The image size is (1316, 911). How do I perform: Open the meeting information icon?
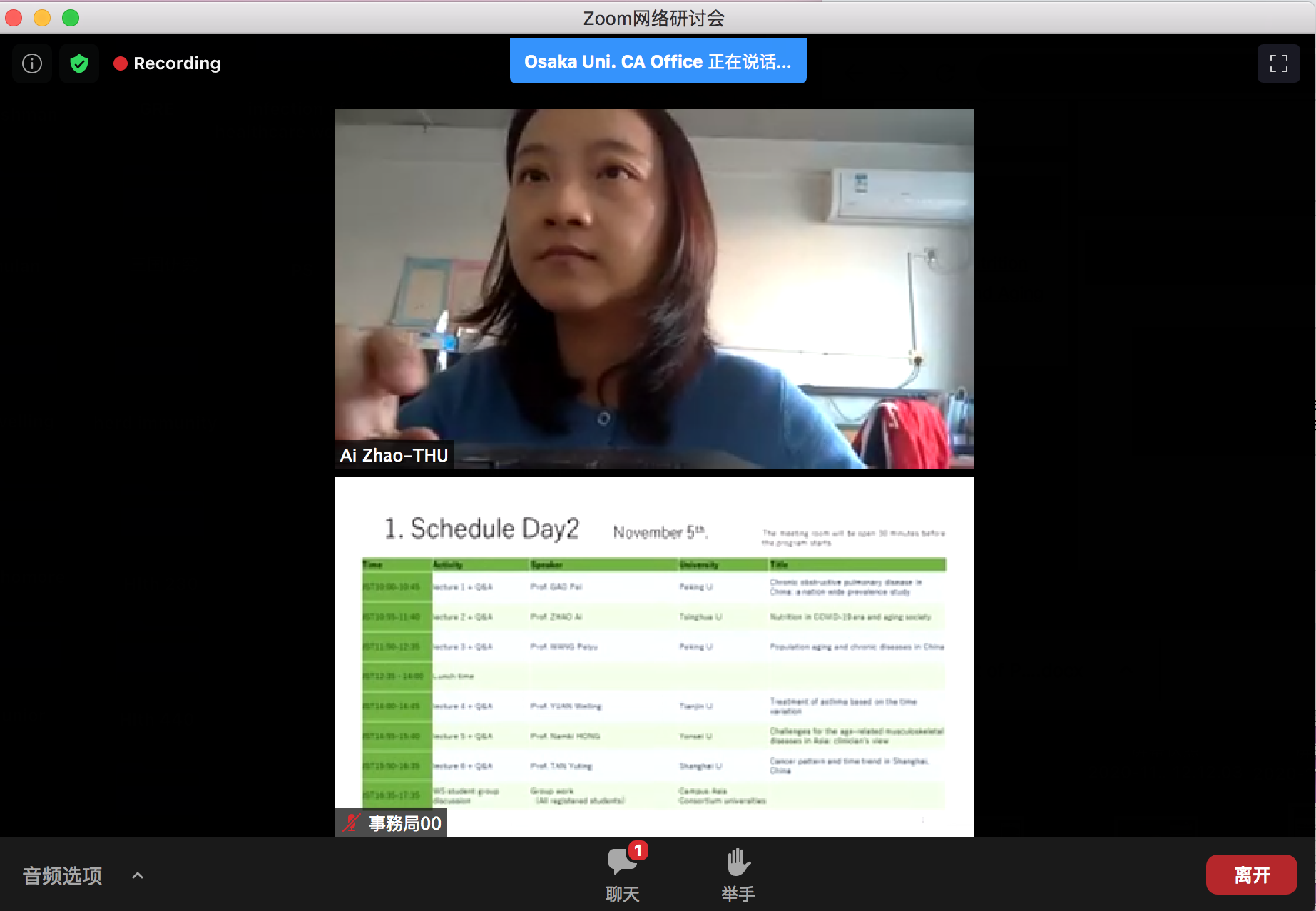coord(32,63)
